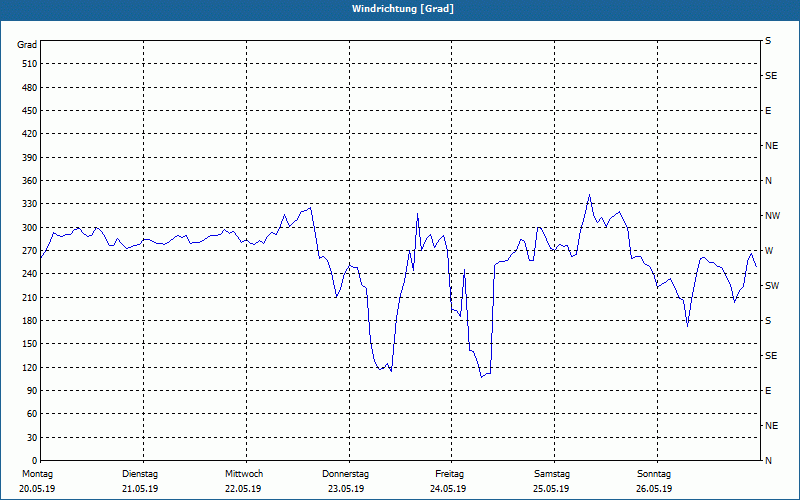
Task: Pick the 360 degree axis label
Action: (30, 181)
